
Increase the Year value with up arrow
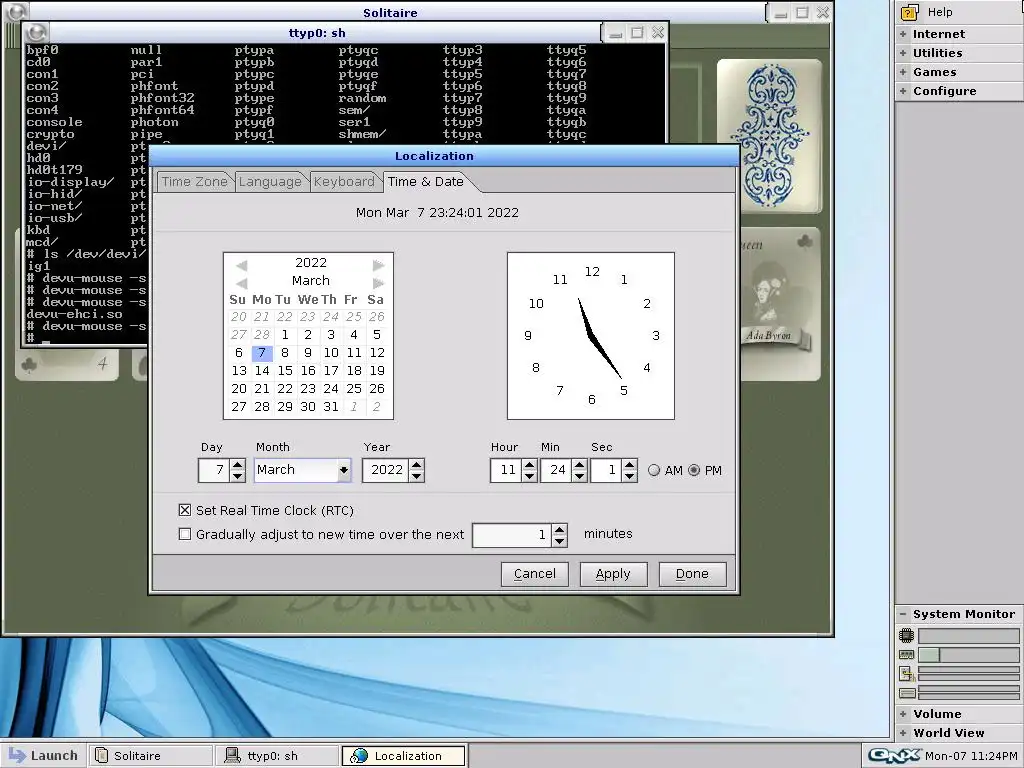(x=417, y=465)
